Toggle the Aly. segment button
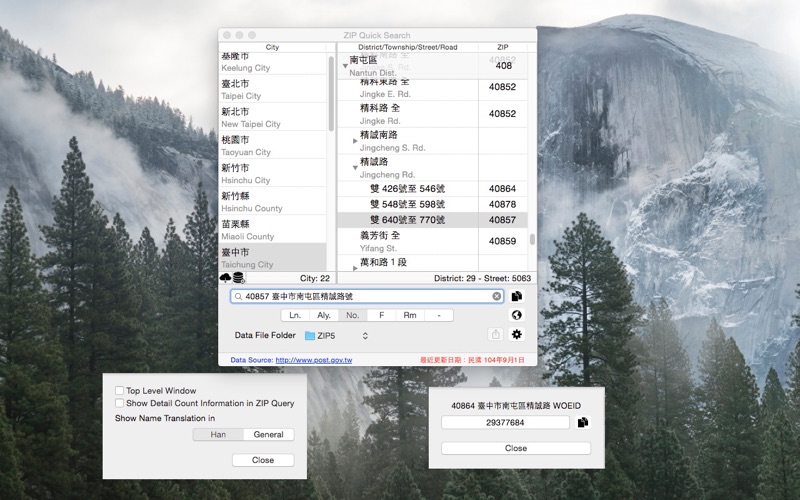The image size is (800, 500). coord(323,315)
